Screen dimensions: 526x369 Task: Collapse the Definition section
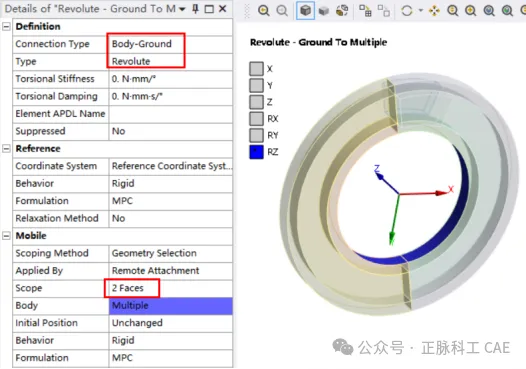click(6, 27)
